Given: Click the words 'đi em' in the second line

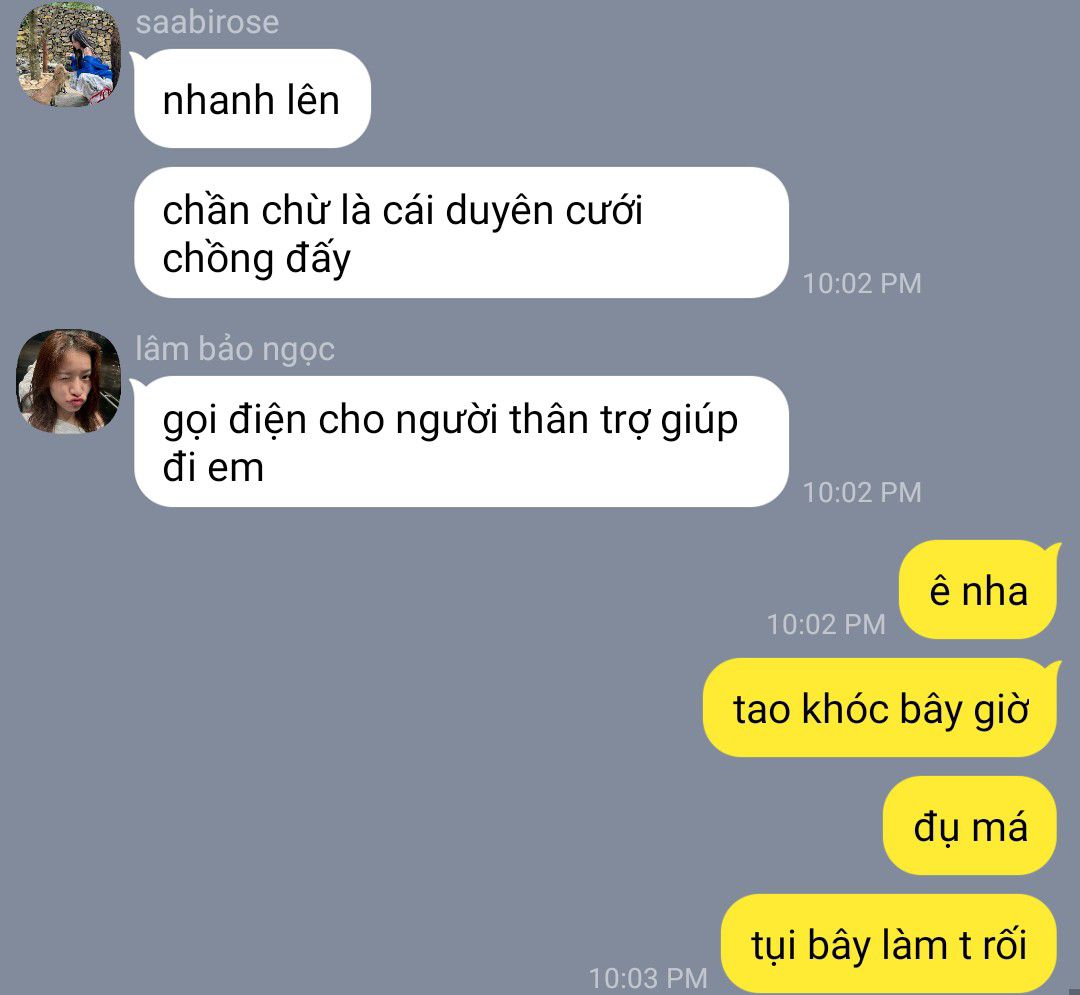Looking at the screenshot, I should 213,467.
